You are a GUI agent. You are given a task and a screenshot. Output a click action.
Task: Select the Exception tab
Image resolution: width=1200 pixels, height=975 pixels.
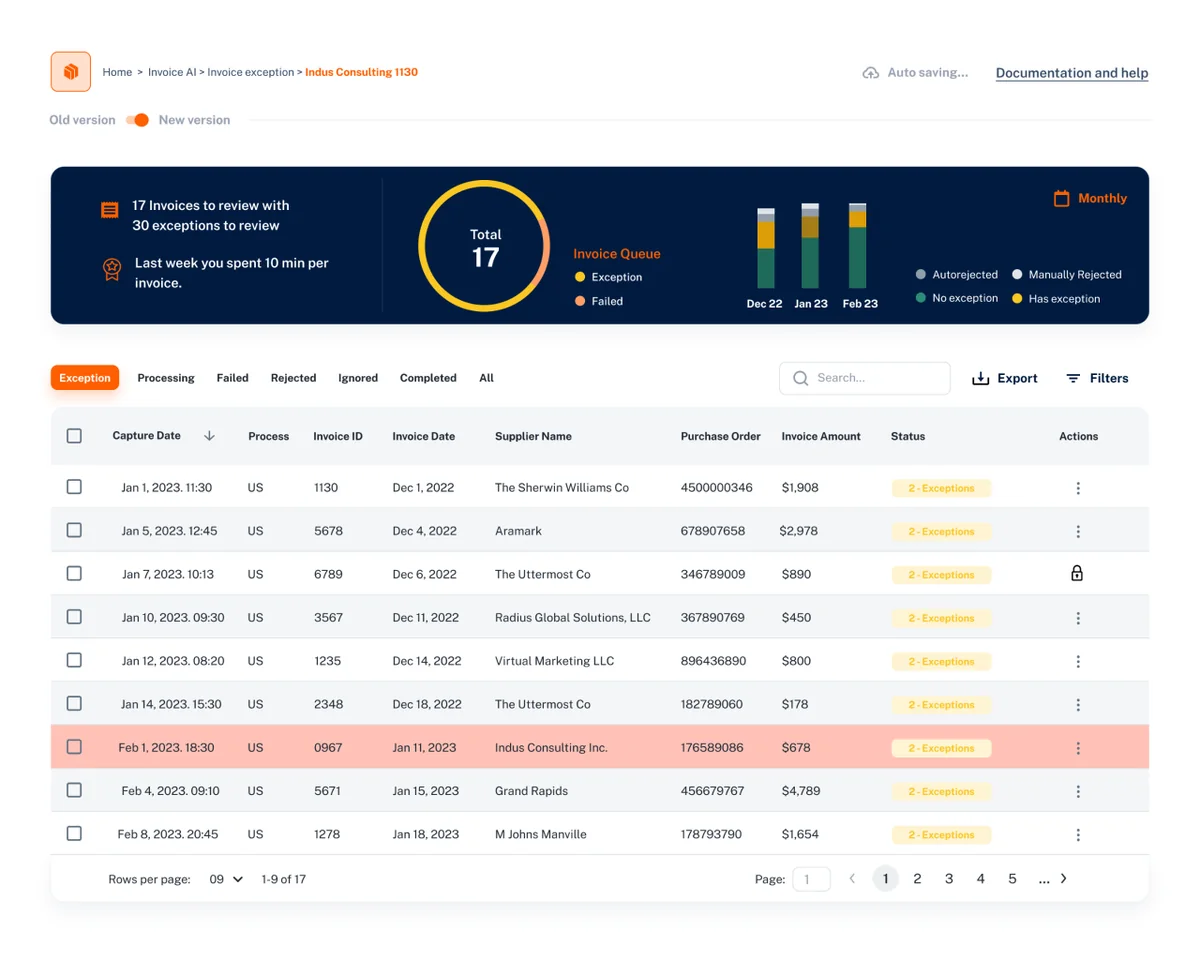tap(85, 378)
